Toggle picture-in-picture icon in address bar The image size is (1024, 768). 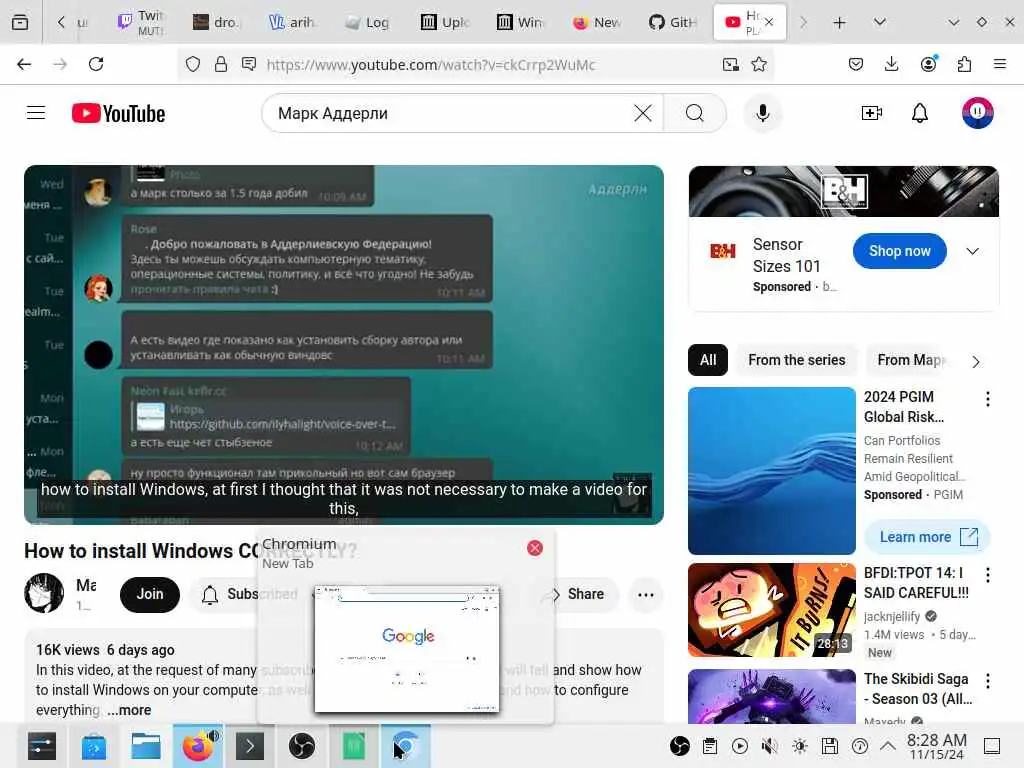pos(730,64)
